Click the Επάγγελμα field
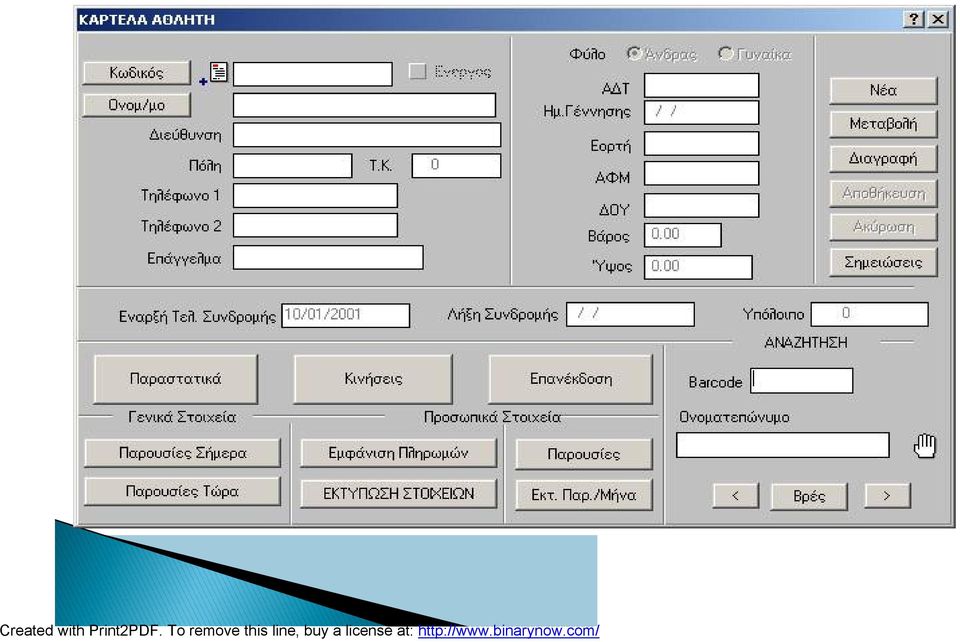This screenshot has height=642, width=960. click(328, 258)
